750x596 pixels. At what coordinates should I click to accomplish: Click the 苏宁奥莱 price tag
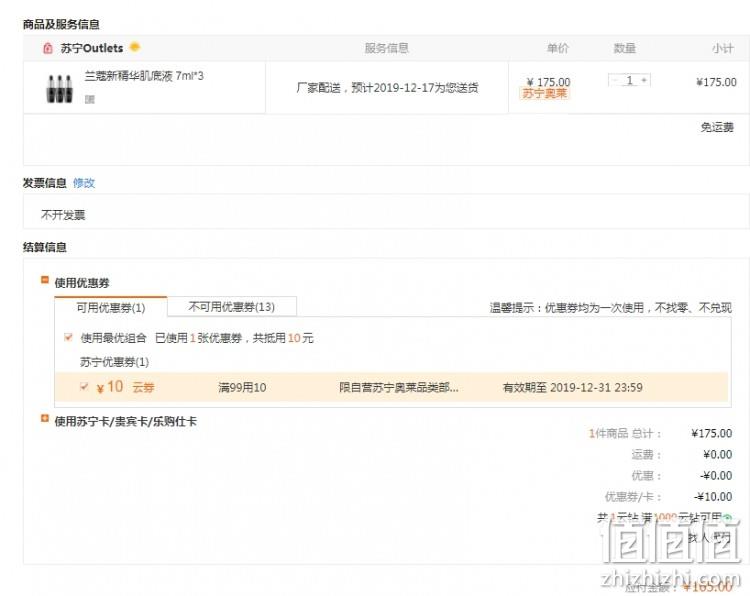[x=544, y=93]
